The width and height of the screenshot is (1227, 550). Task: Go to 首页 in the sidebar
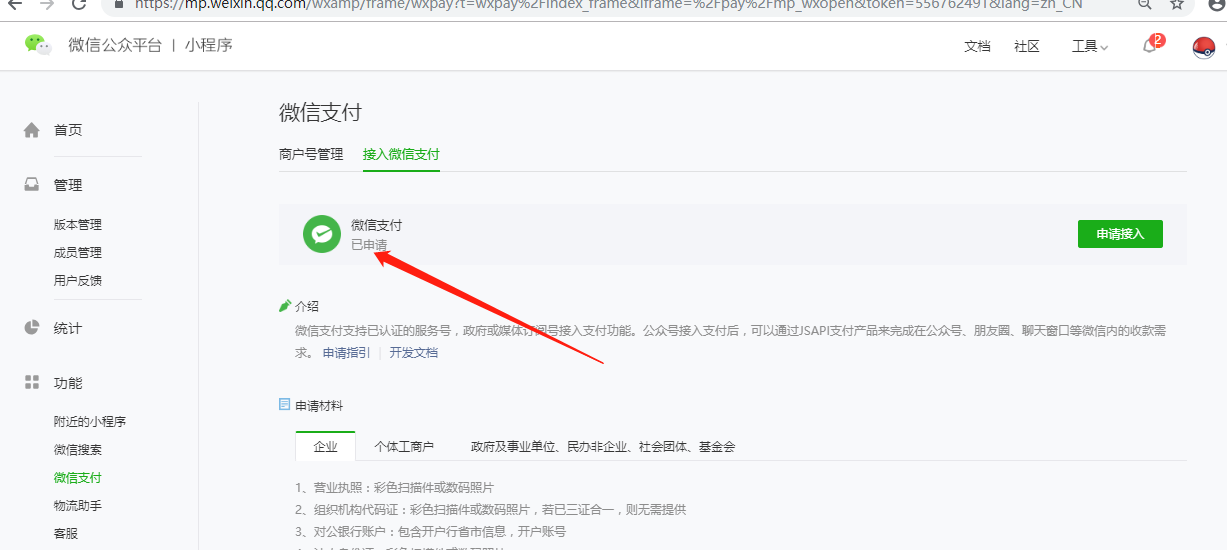[x=68, y=130]
